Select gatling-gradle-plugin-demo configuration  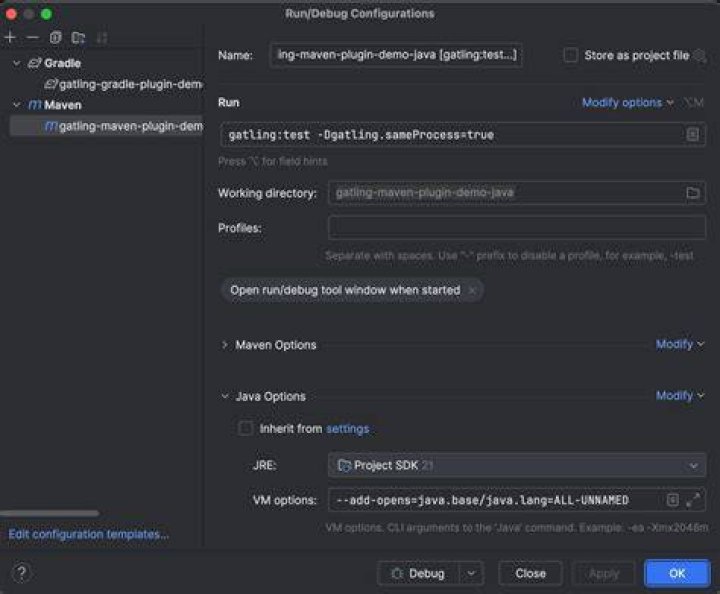[123, 84]
